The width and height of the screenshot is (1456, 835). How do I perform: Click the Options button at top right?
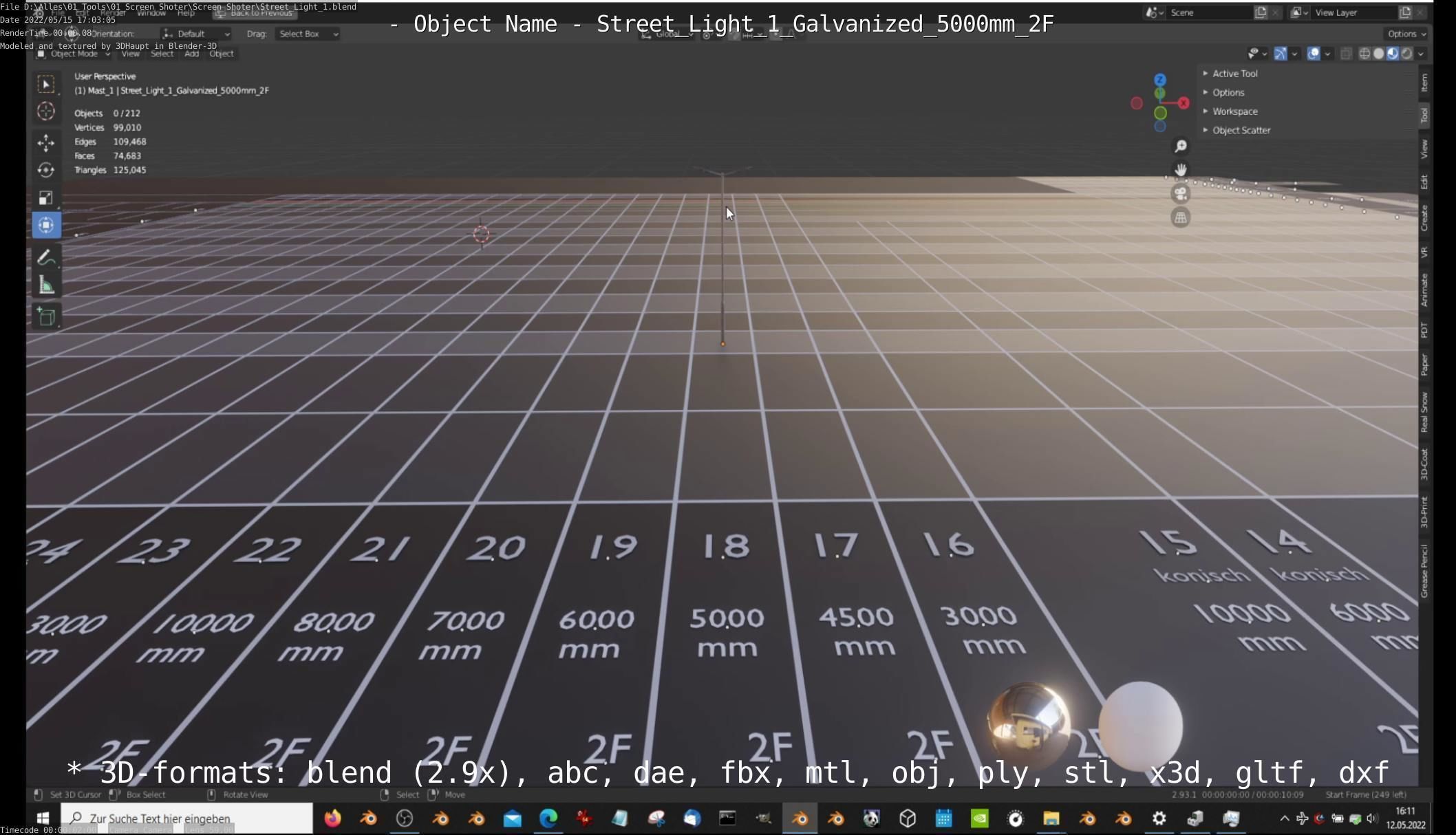click(1406, 34)
